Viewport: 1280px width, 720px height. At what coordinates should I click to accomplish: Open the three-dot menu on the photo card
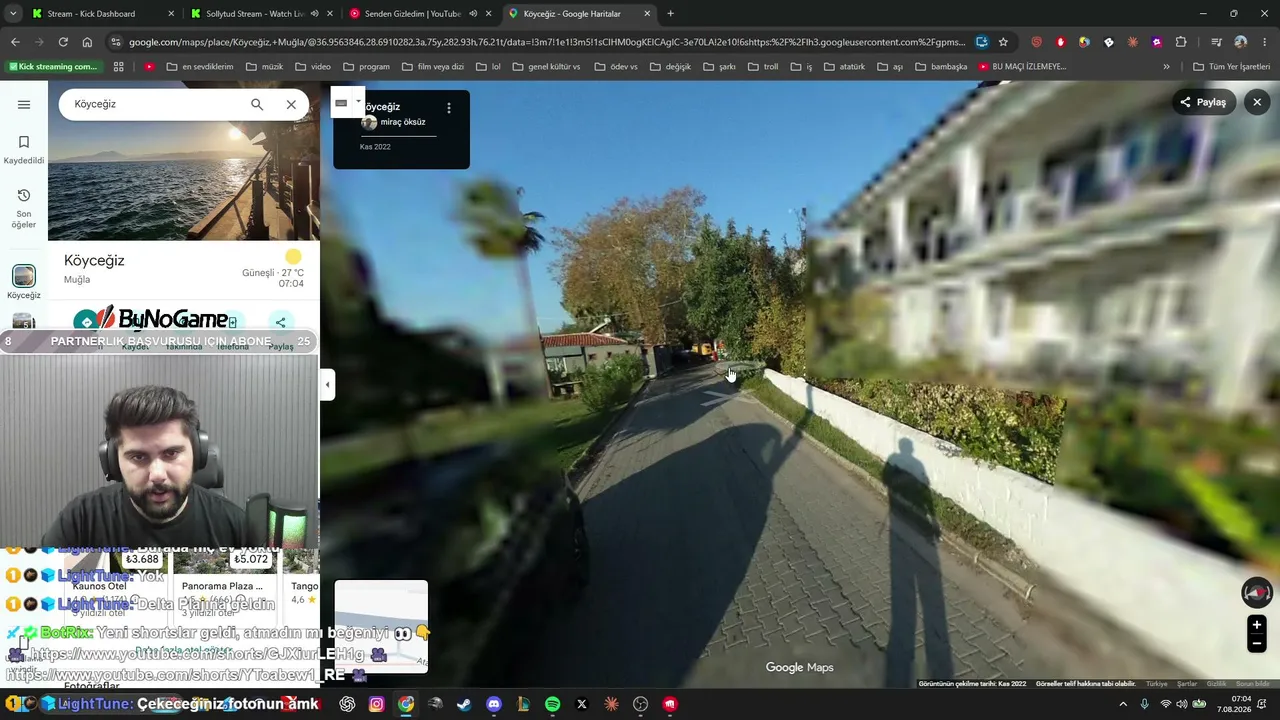point(448,108)
